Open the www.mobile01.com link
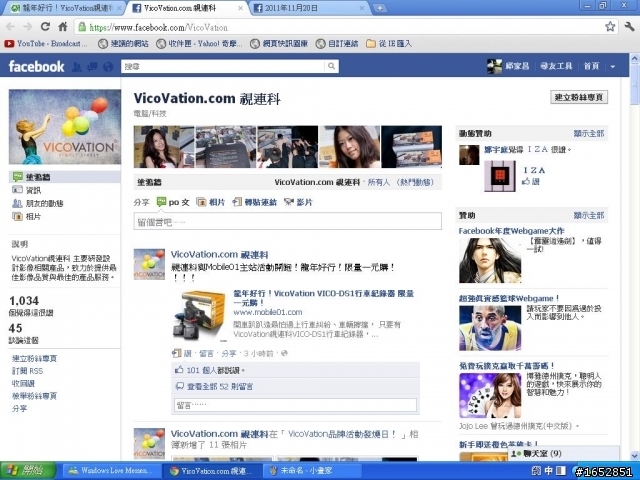Screen dimensions: 640x480 coord(268,312)
